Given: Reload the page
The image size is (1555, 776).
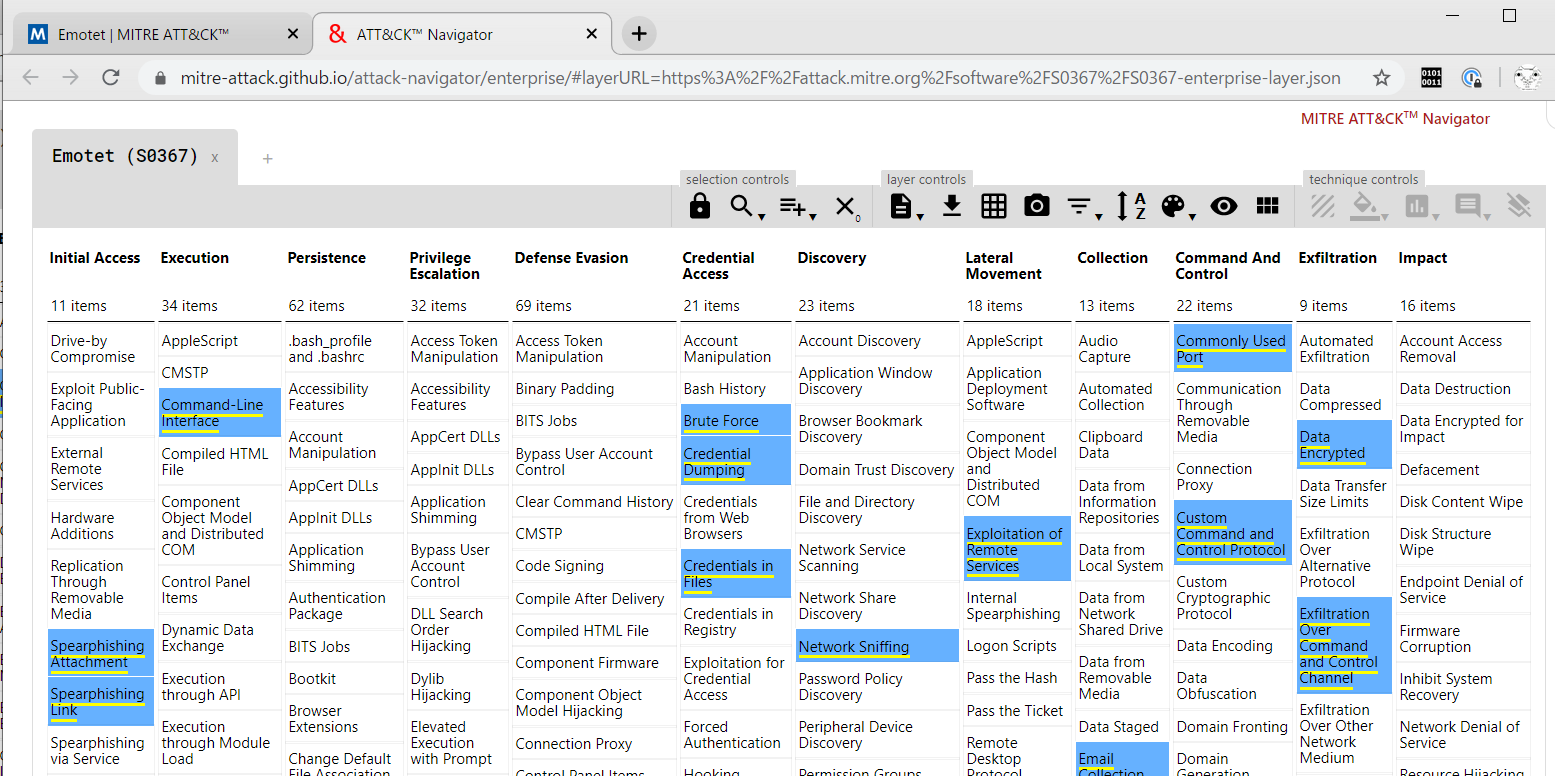Looking at the screenshot, I should click(111, 77).
